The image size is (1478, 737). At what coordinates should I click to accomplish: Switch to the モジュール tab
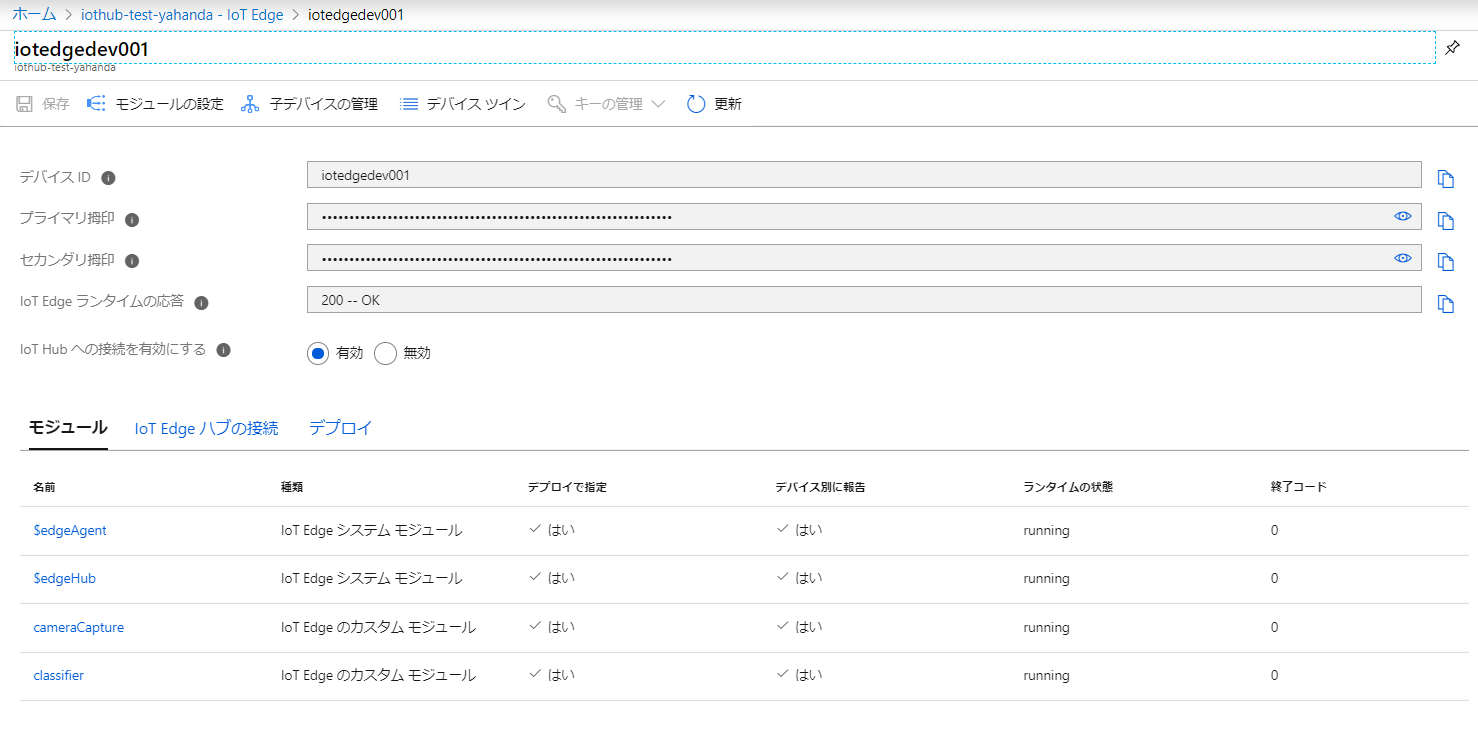click(68, 428)
